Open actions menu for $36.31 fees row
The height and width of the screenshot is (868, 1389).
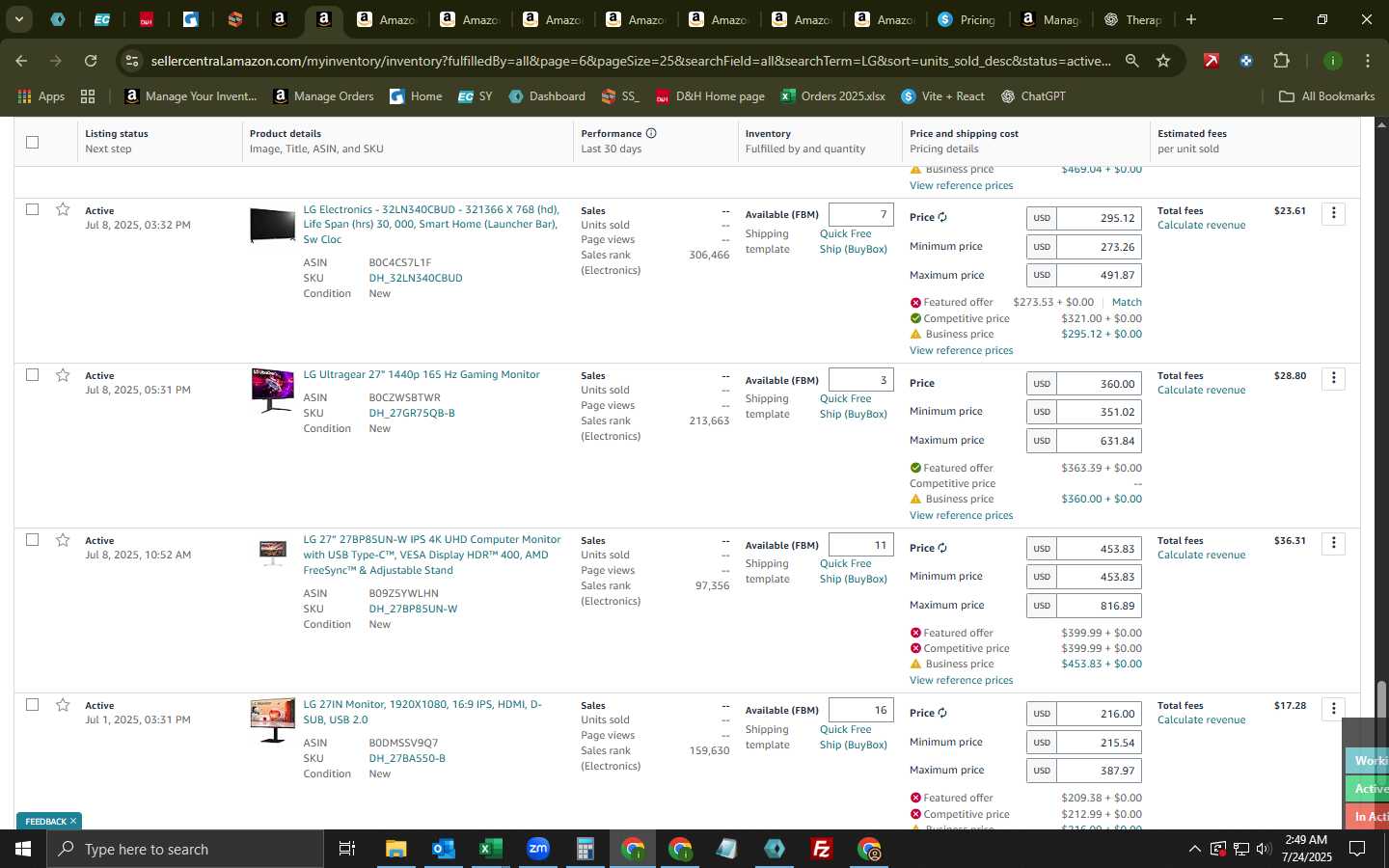click(x=1333, y=543)
